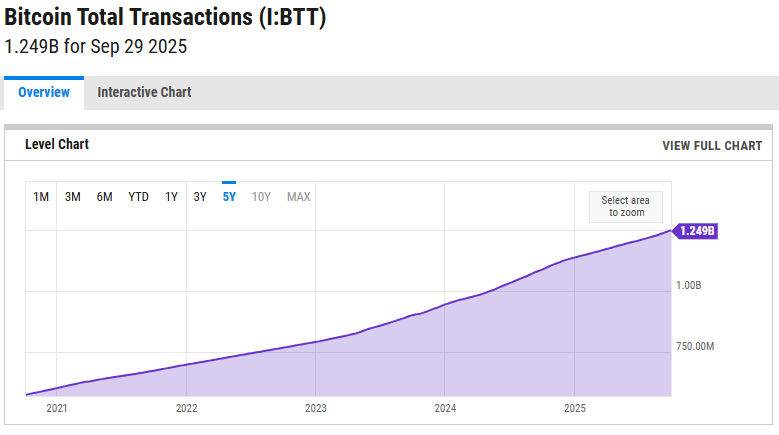Screen dimensions: 779x435
Task: Click the Select area to zoom box
Action: click(625, 207)
